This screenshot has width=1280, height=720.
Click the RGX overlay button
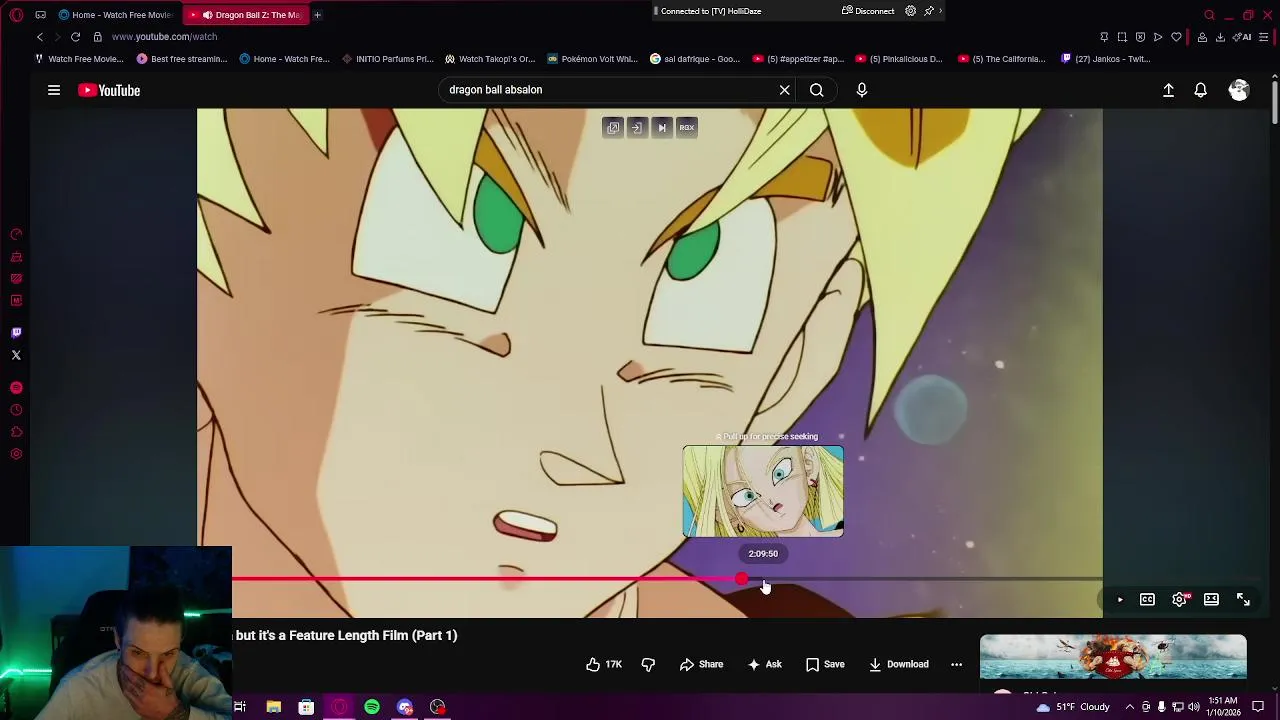[687, 127]
